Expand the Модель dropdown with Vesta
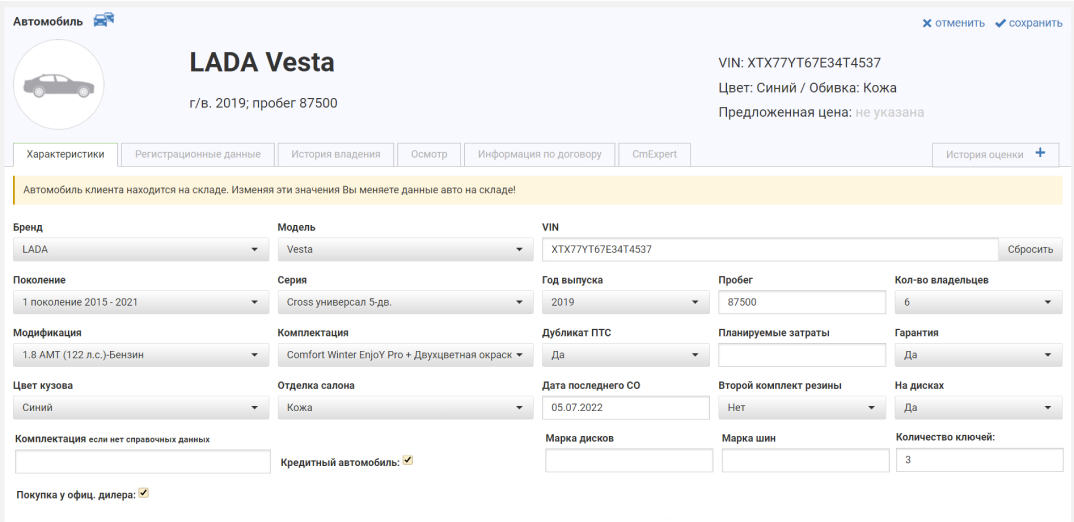 pos(404,250)
